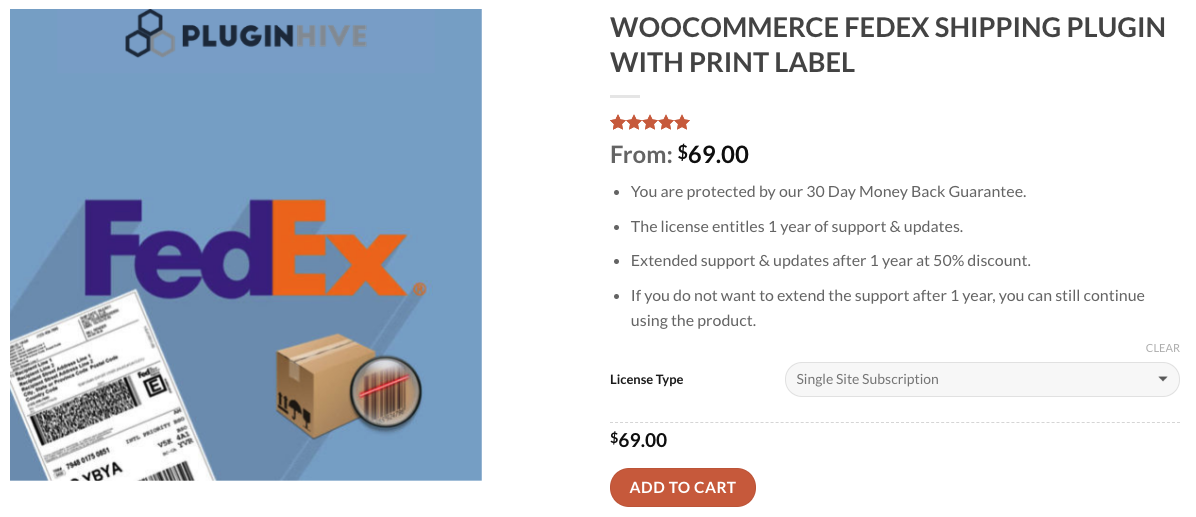The width and height of the screenshot is (1196, 517).
Task: Click the "From: $69.00" price
Action: coord(679,154)
